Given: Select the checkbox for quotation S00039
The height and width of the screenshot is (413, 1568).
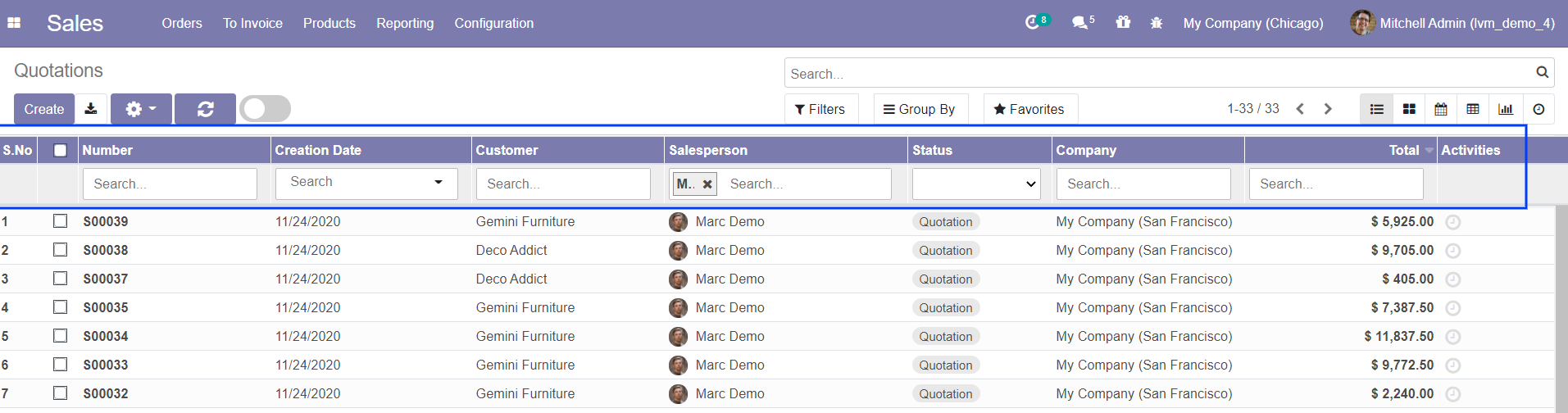Looking at the screenshot, I should (x=60, y=221).
